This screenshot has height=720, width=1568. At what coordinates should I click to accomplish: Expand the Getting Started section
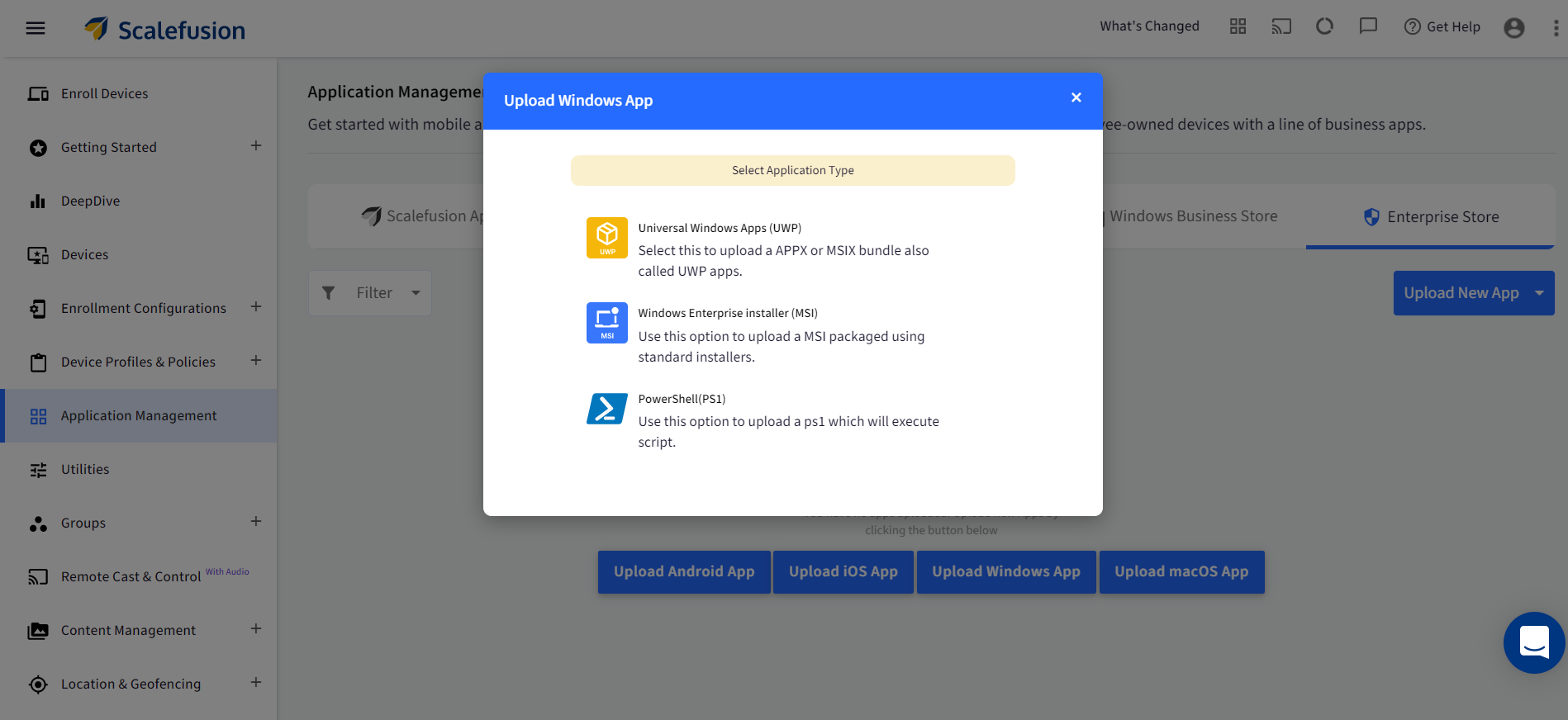256,146
